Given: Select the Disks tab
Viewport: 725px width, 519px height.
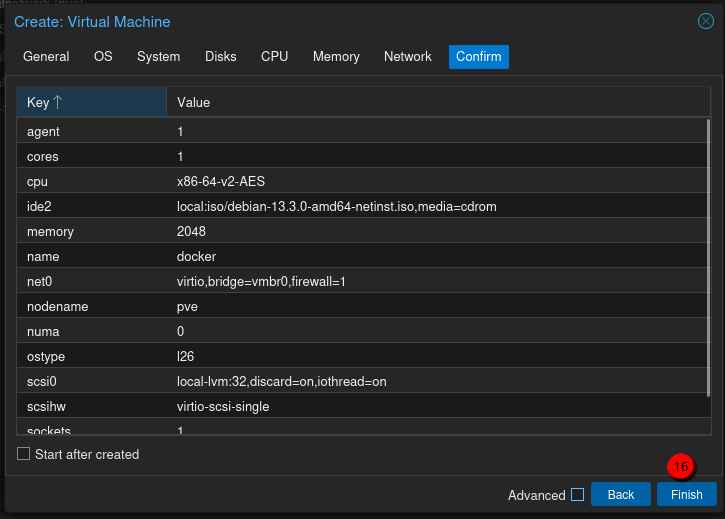Looking at the screenshot, I should pos(221,57).
